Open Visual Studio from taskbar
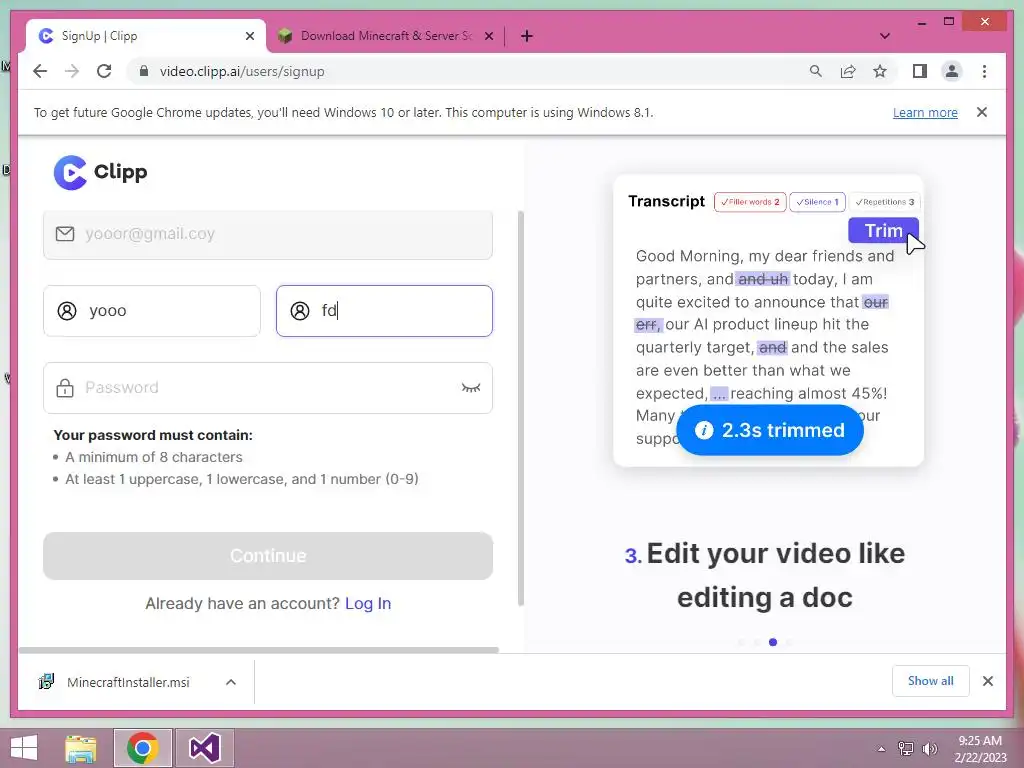Image resolution: width=1024 pixels, height=768 pixels. [204, 748]
